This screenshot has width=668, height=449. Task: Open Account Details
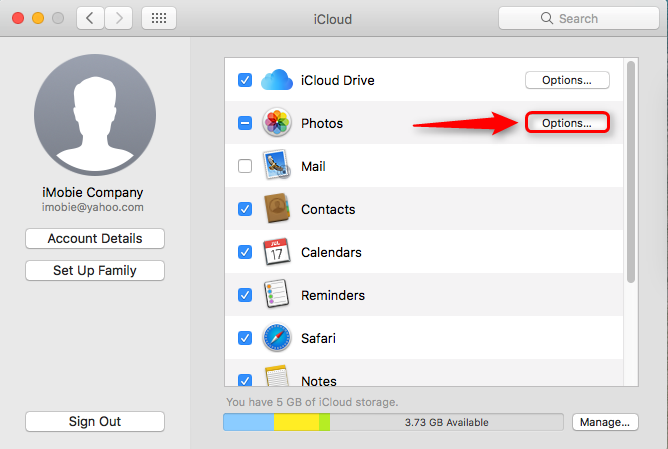coord(95,239)
